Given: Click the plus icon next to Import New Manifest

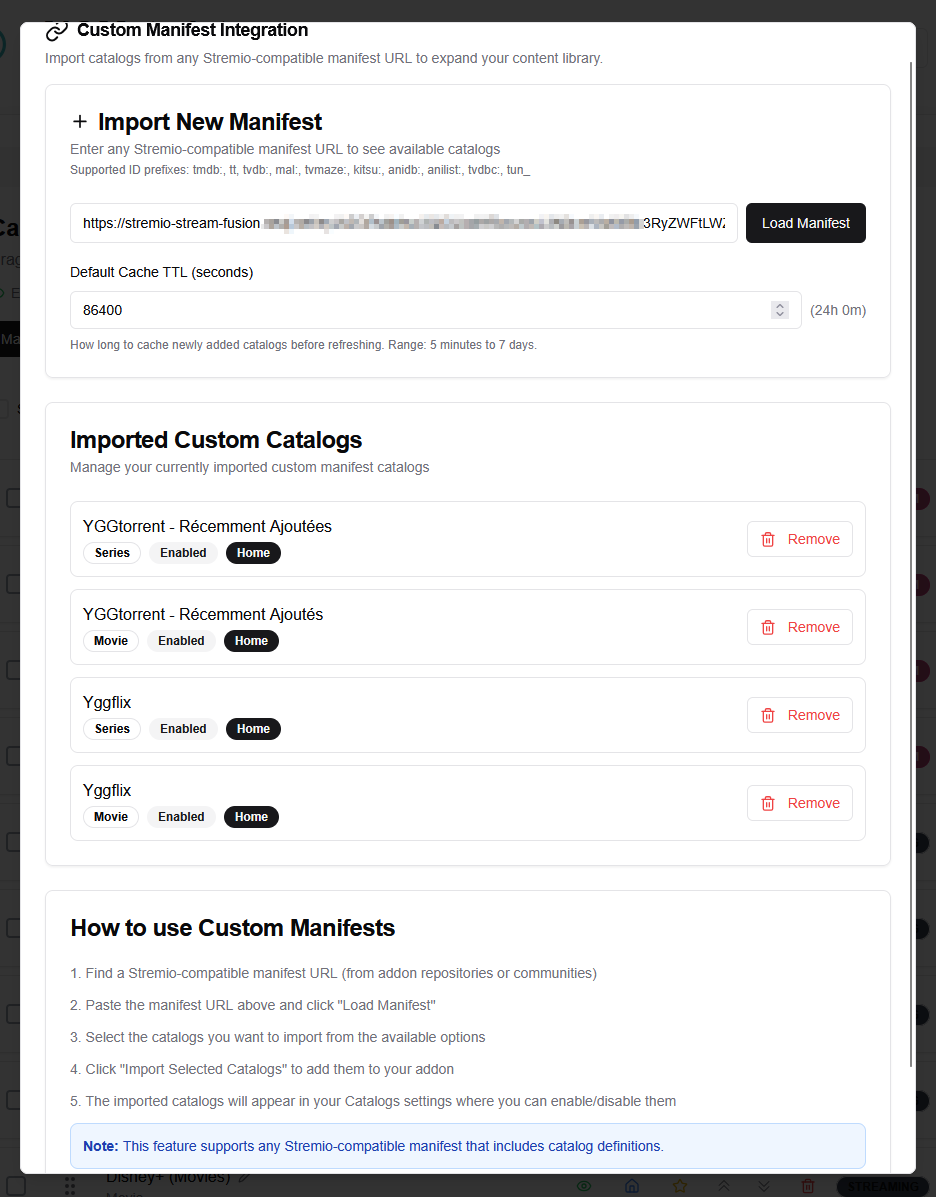Looking at the screenshot, I should [x=80, y=121].
